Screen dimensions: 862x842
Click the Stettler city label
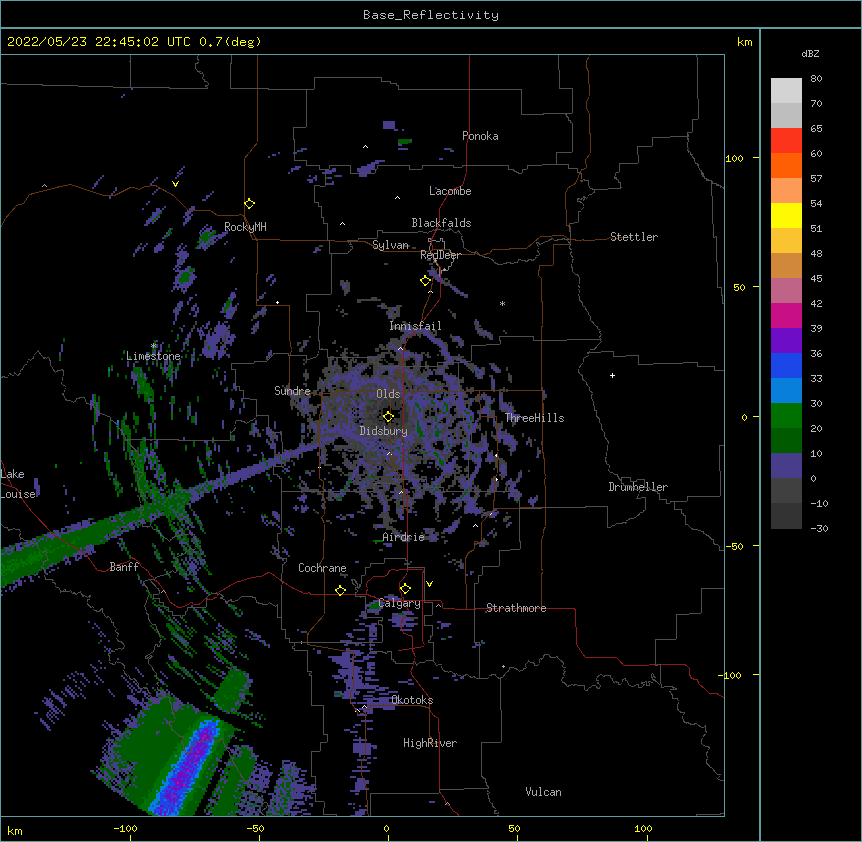pos(634,237)
